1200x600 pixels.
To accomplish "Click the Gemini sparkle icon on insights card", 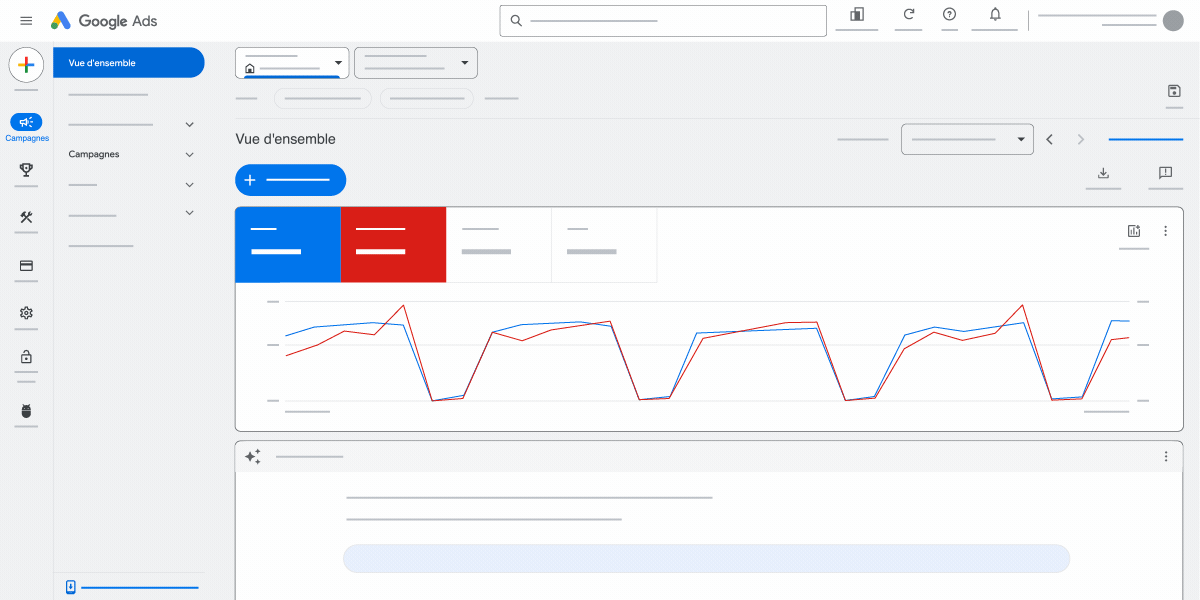I will [253, 456].
